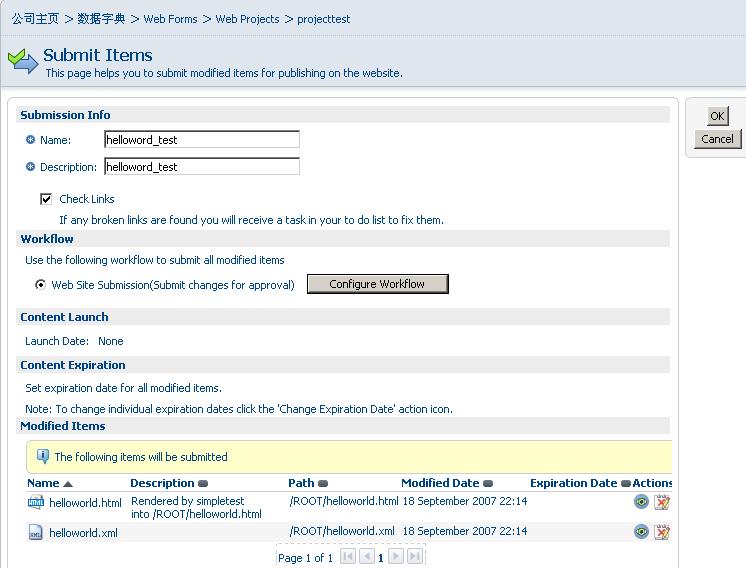Go to the next page of items
Screen dimensions: 746x568
pyautogui.click(x=396, y=556)
